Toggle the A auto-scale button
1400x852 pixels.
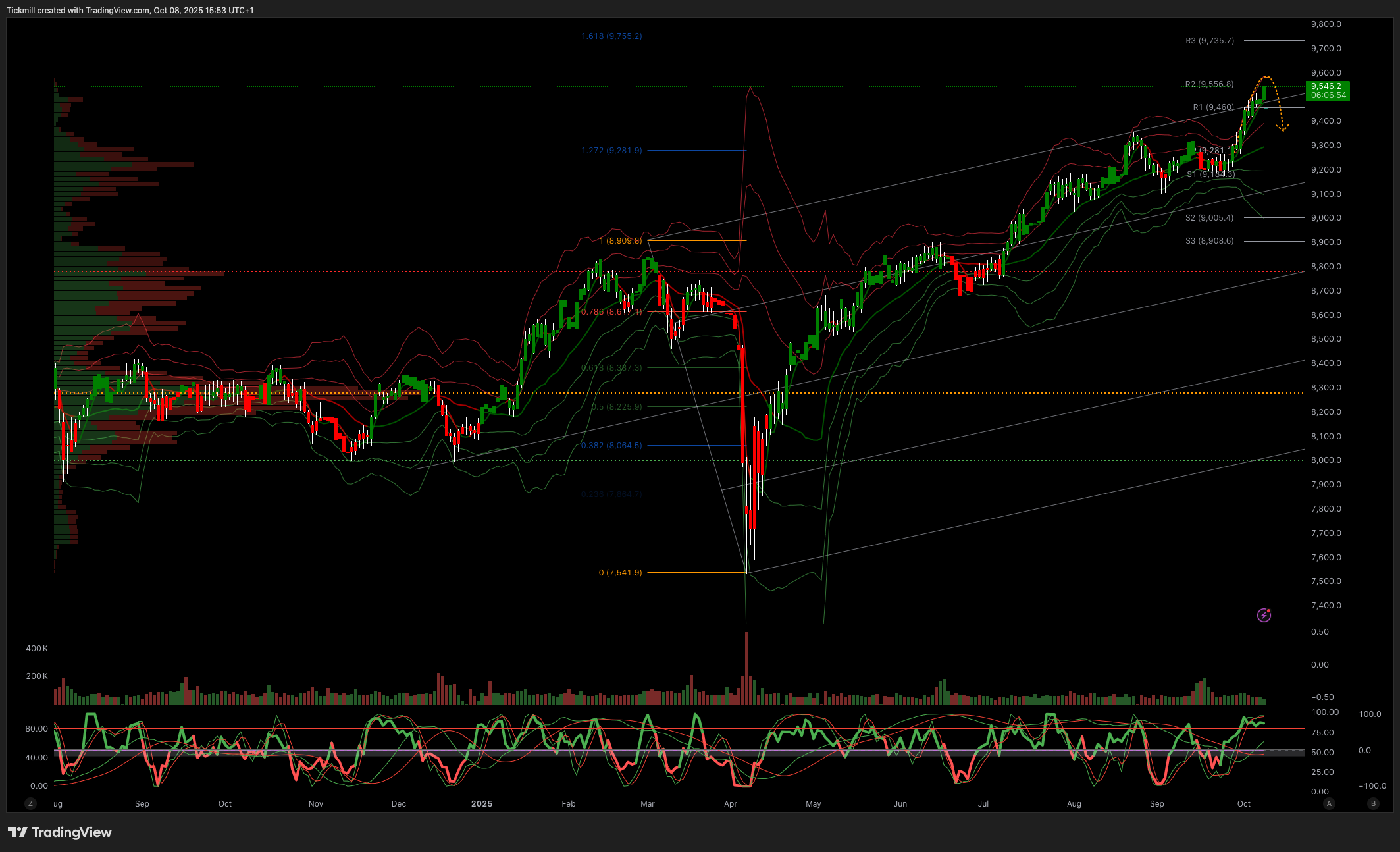(1329, 803)
